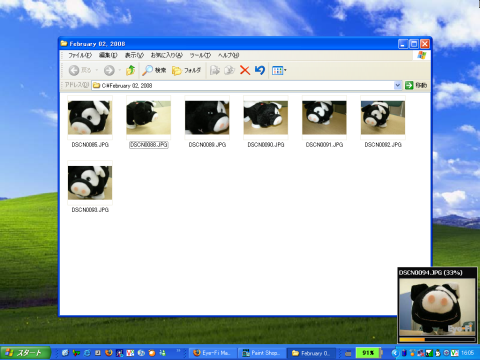Click the DSCN0088.JPG filename label
The height and width of the screenshot is (360, 480).
pos(149,145)
